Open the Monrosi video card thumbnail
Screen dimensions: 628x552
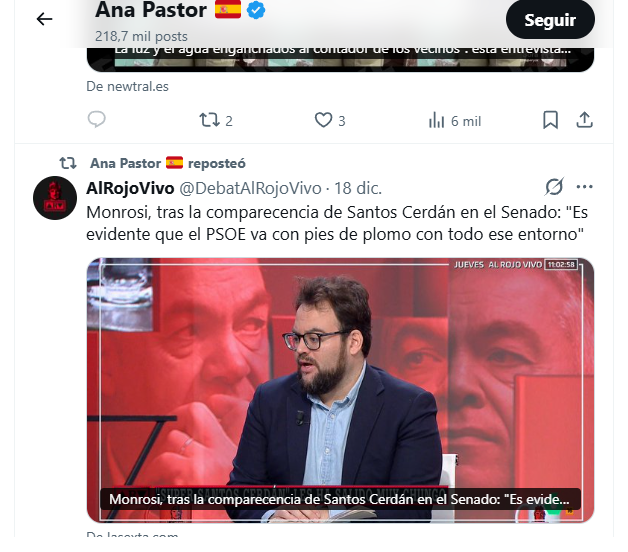[x=340, y=391]
